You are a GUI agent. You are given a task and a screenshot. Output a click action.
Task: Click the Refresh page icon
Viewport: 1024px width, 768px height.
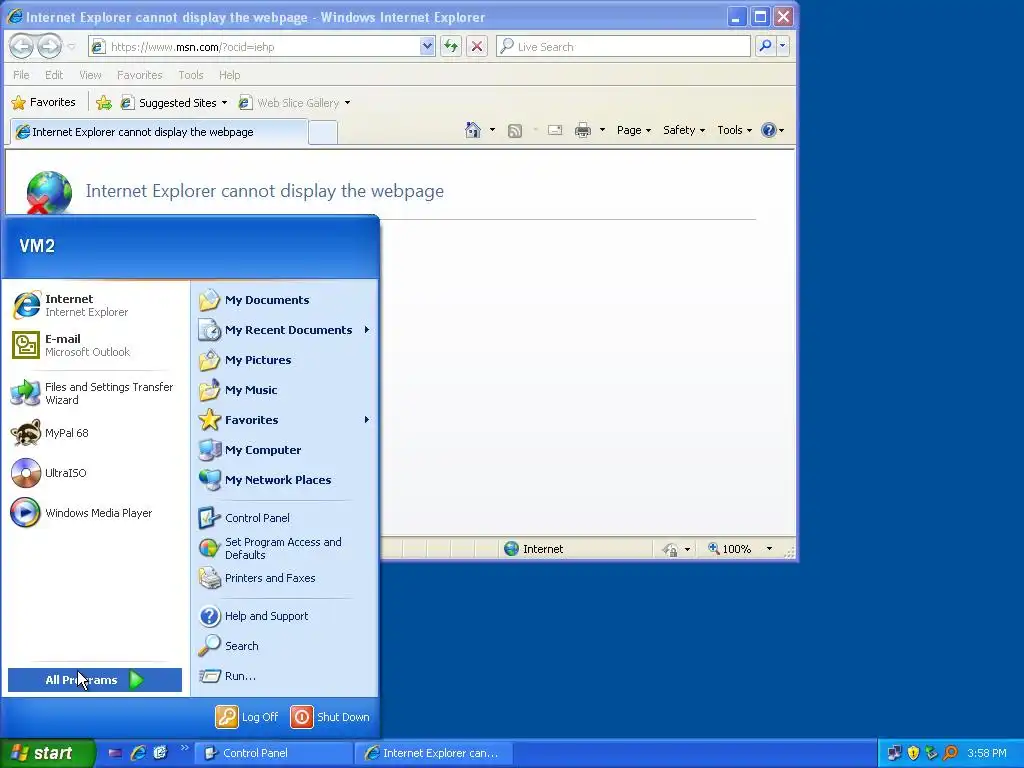[451, 46]
